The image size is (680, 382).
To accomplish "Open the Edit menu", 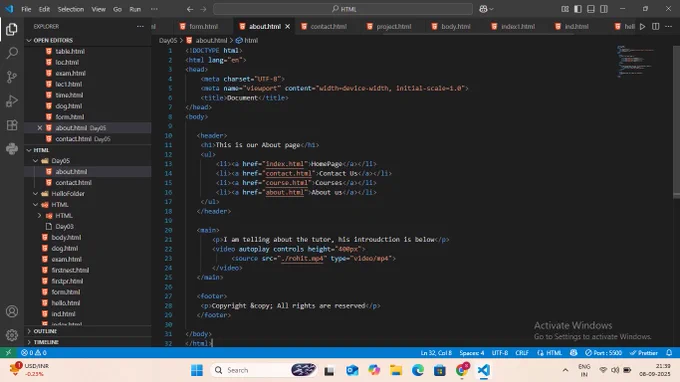I will click(x=44, y=9).
